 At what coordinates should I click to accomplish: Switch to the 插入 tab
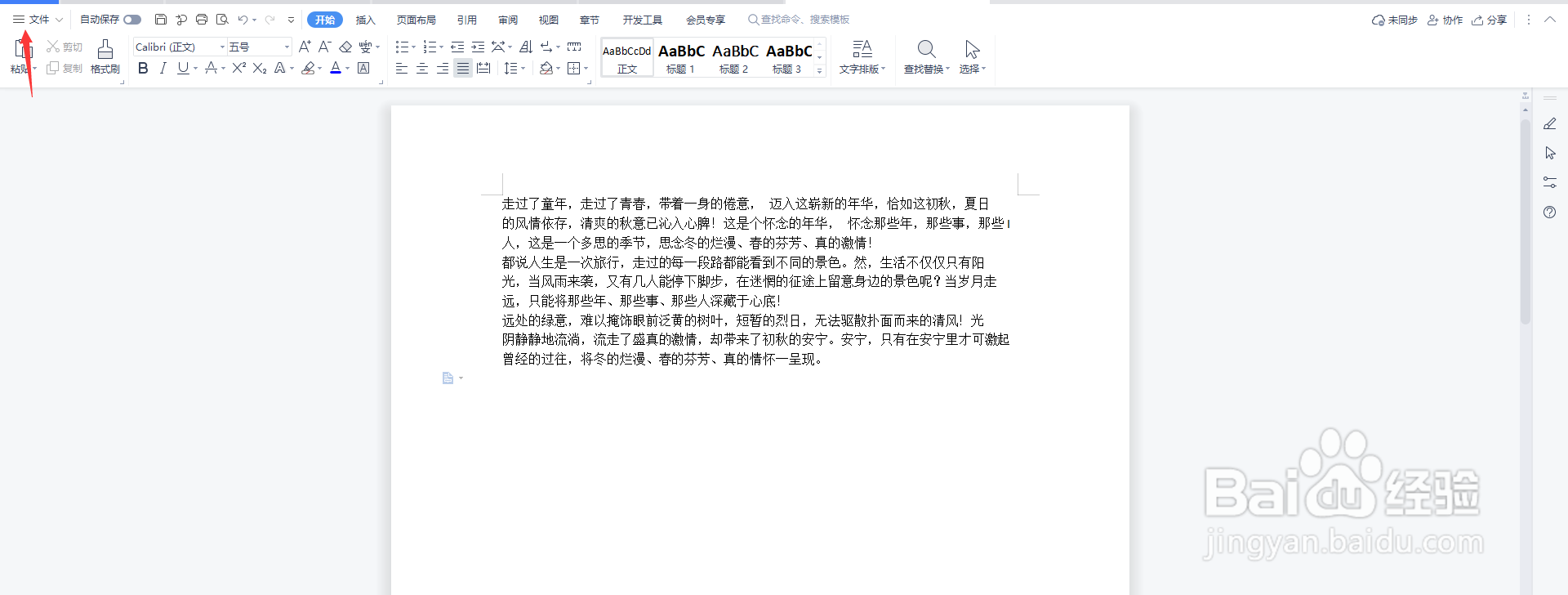tap(366, 20)
